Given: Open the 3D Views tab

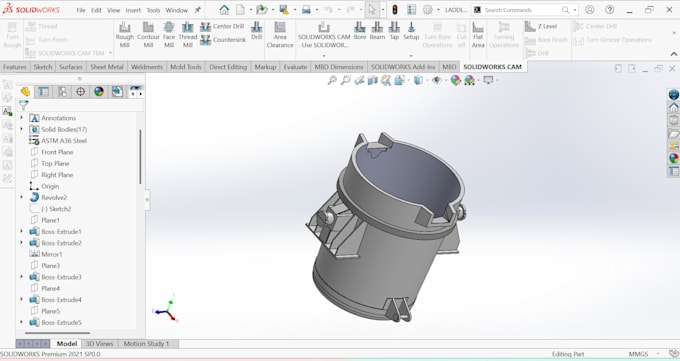Looking at the screenshot, I should pos(99,344).
